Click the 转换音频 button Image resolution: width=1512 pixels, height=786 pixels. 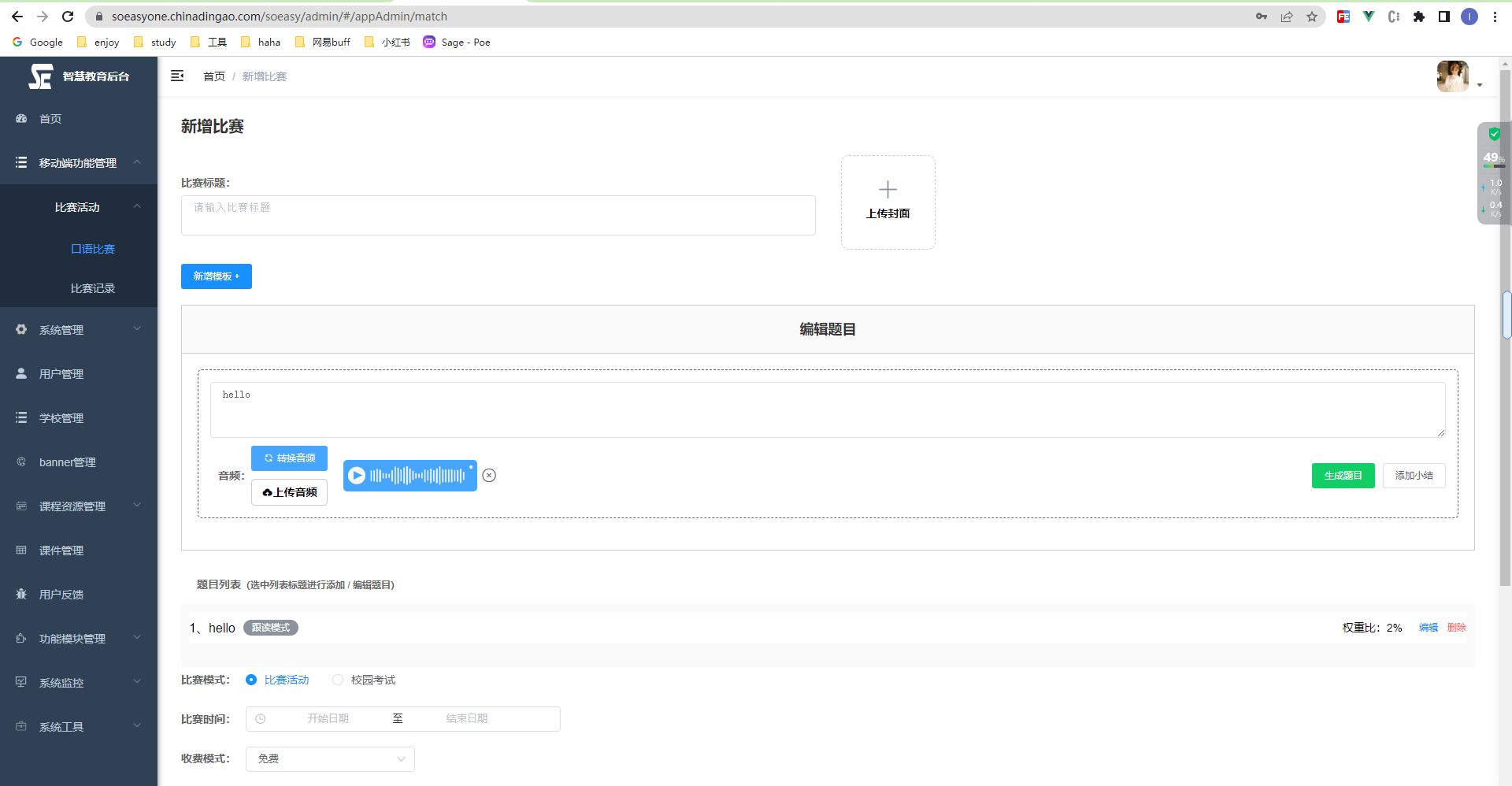(289, 458)
